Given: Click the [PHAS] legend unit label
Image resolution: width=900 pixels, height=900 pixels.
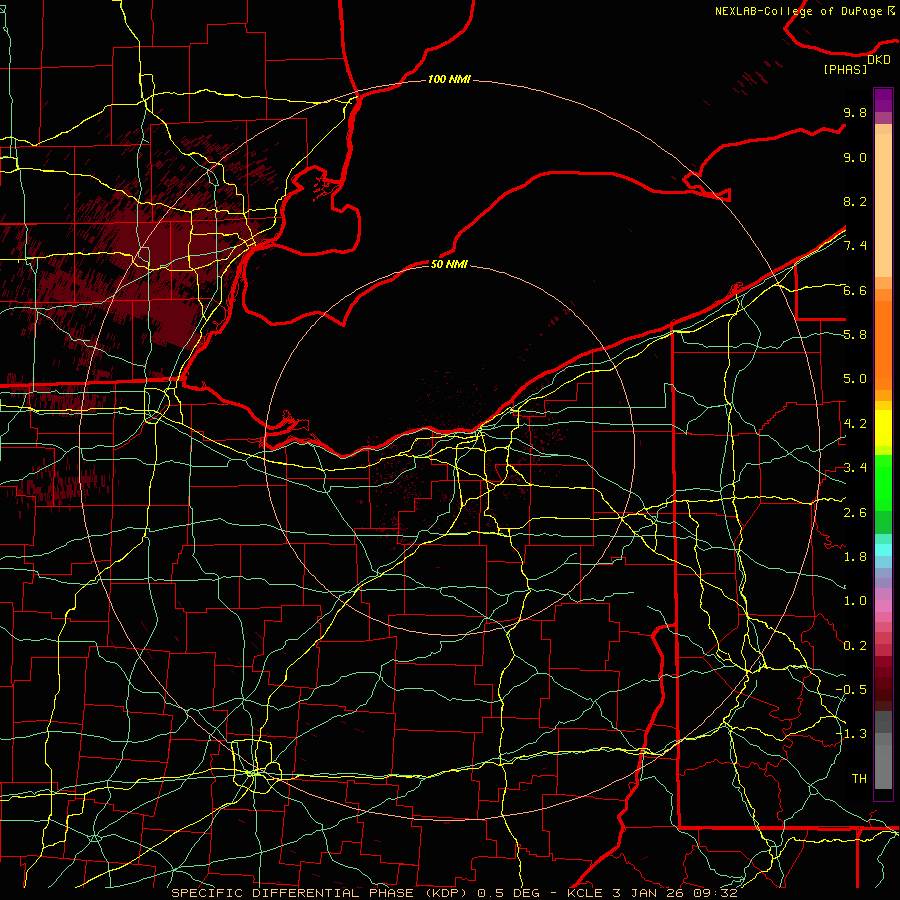Looking at the screenshot, I should pyautogui.click(x=845, y=69).
